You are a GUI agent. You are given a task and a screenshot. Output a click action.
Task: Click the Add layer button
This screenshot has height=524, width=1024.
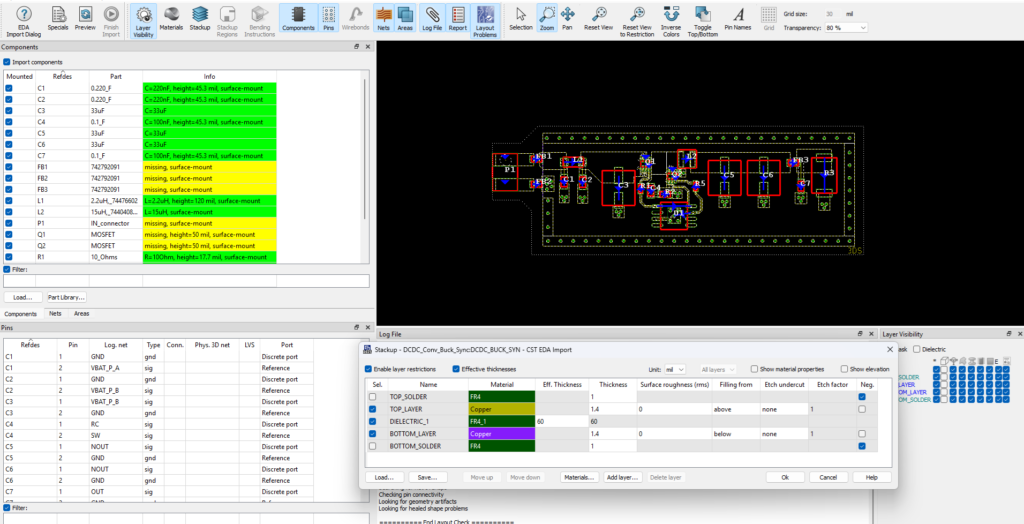pos(621,477)
